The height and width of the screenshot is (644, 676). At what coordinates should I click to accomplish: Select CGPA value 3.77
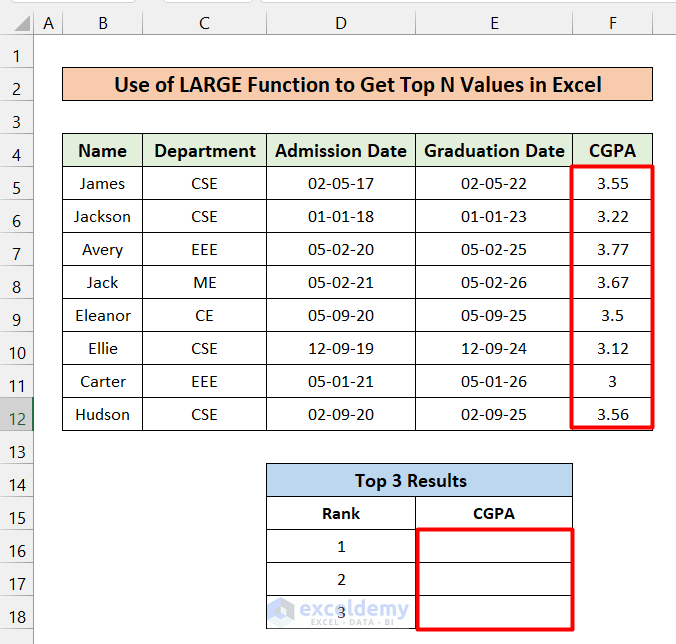(x=613, y=250)
